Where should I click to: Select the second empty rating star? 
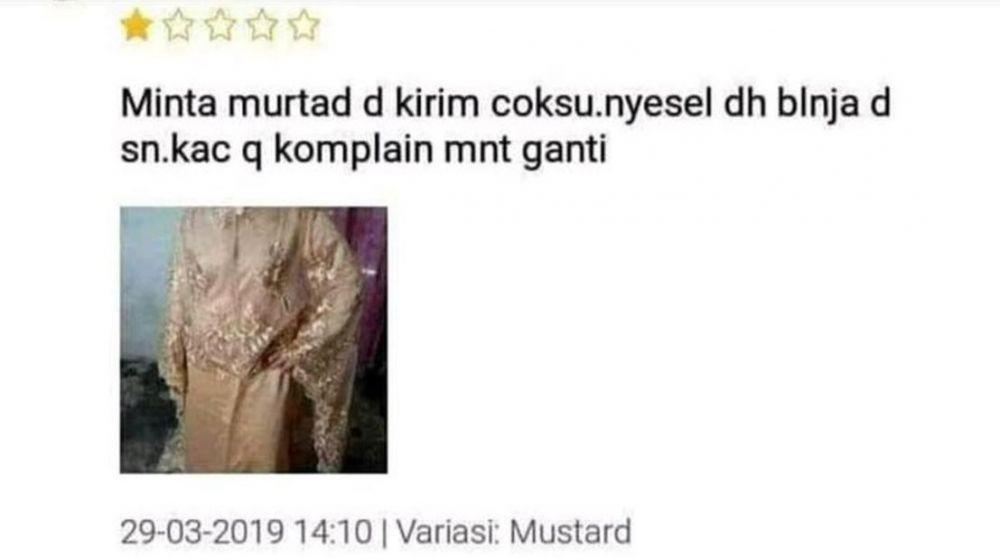[179, 26]
